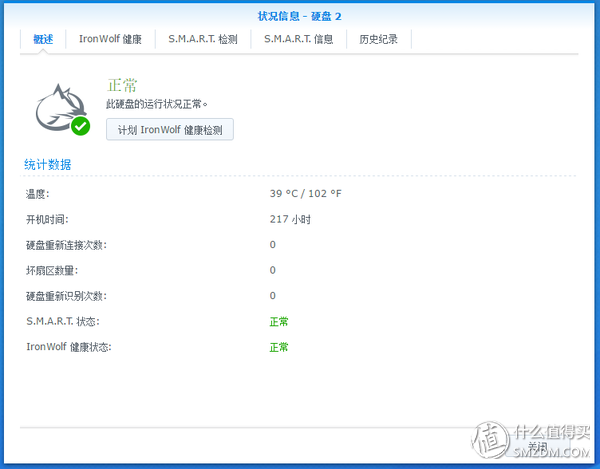Click the IronWolf wolf status icon
600x469 pixels.
pyautogui.click(x=63, y=109)
